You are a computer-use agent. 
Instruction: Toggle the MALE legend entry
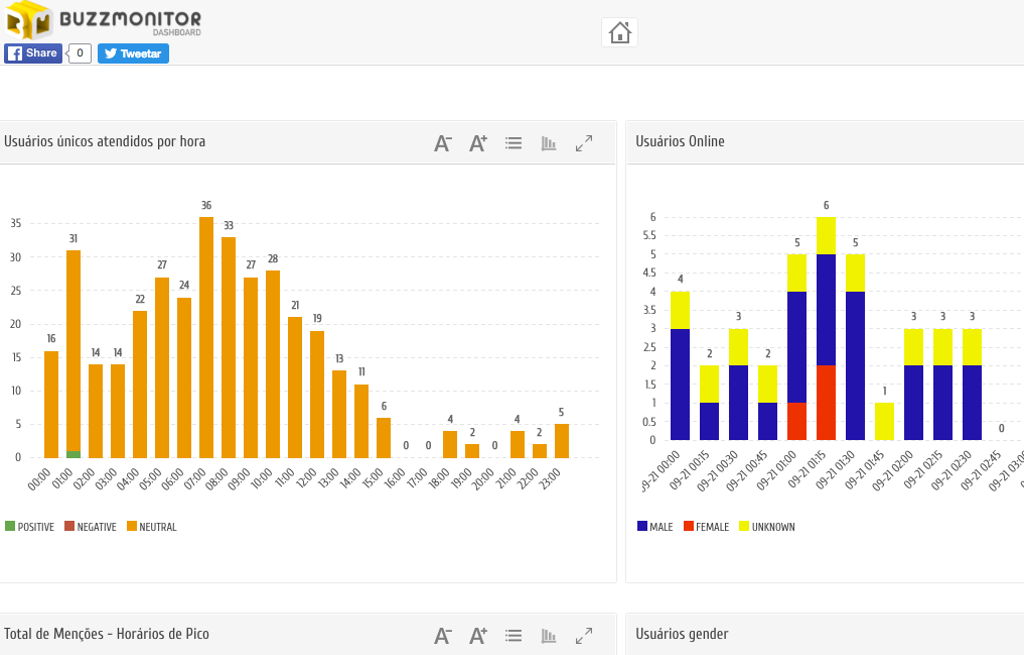pos(655,527)
